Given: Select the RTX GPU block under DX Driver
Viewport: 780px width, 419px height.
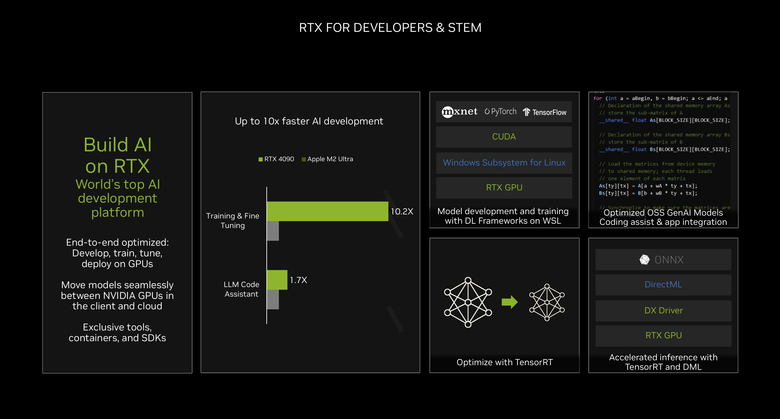Looking at the screenshot, I should click(x=663, y=335).
